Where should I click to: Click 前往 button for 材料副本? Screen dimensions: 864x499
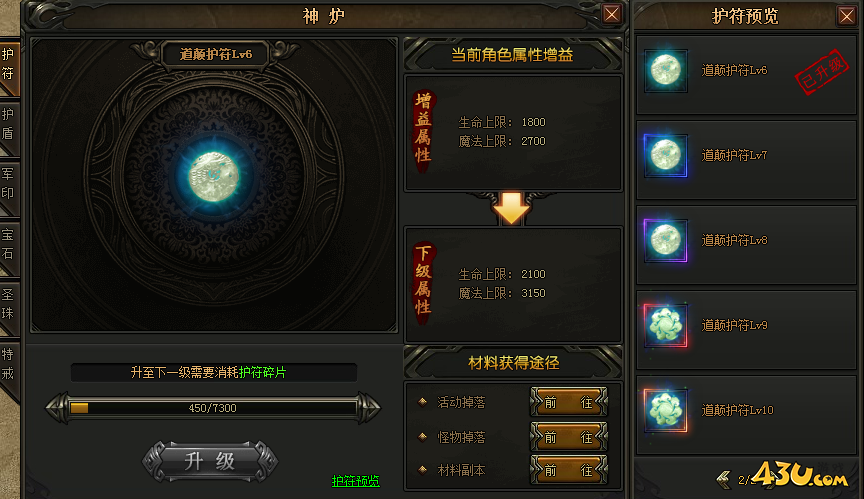pos(569,470)
